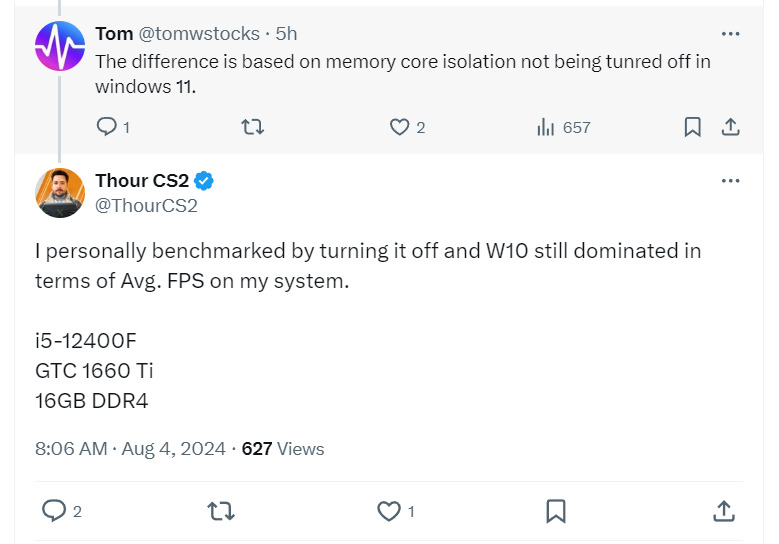
Task: Click Thour CS2 display name
Action: tap(141, 181)
